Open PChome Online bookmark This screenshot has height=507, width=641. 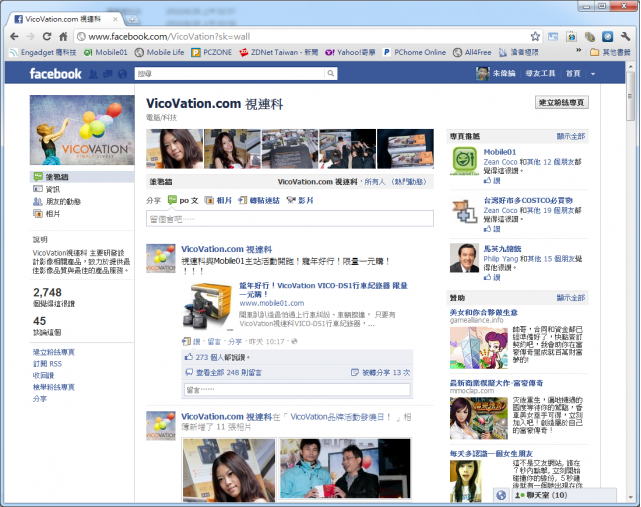pyautogui.click(x=414, y=52)
